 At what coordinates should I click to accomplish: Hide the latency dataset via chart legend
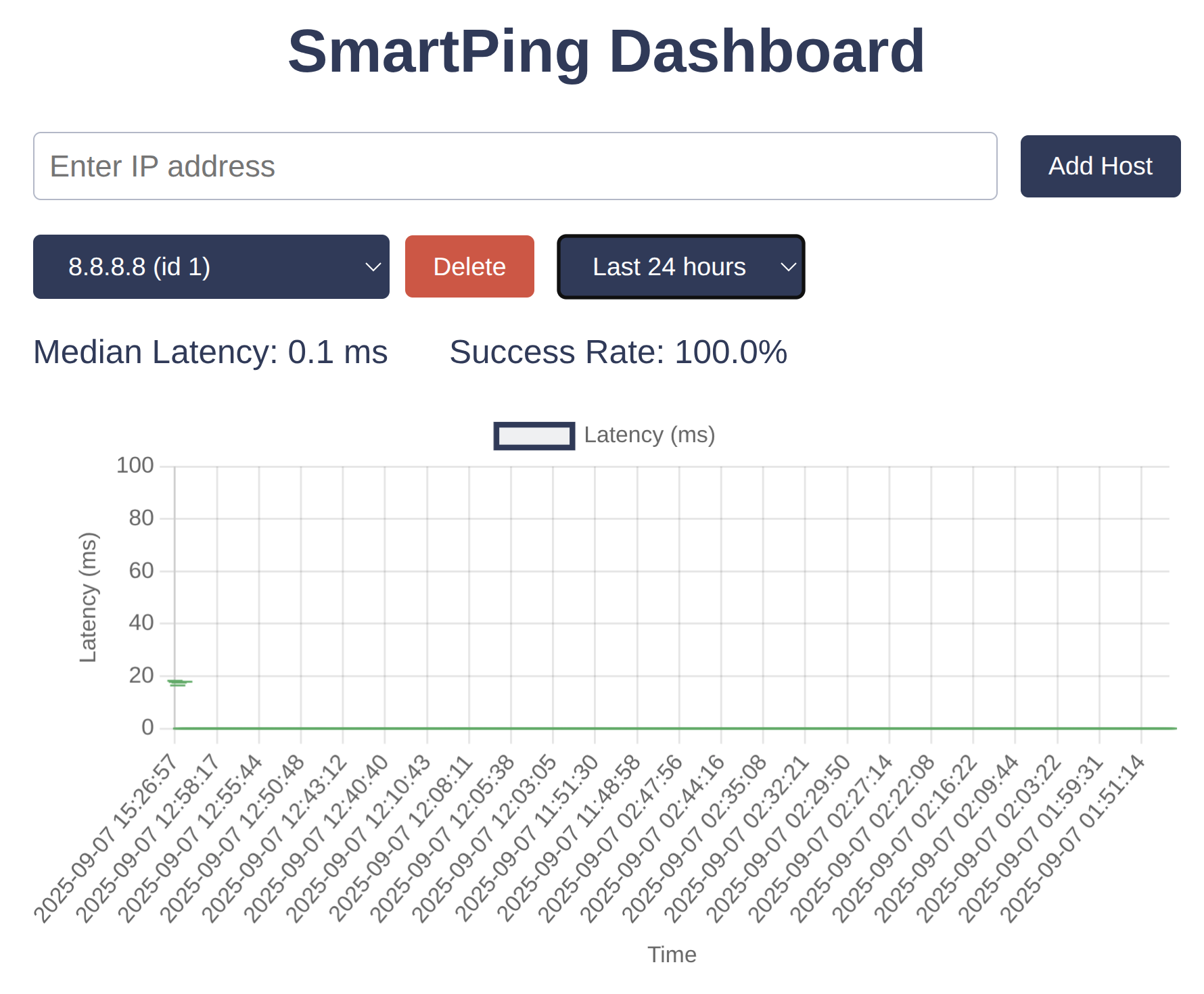pos(602,435)
